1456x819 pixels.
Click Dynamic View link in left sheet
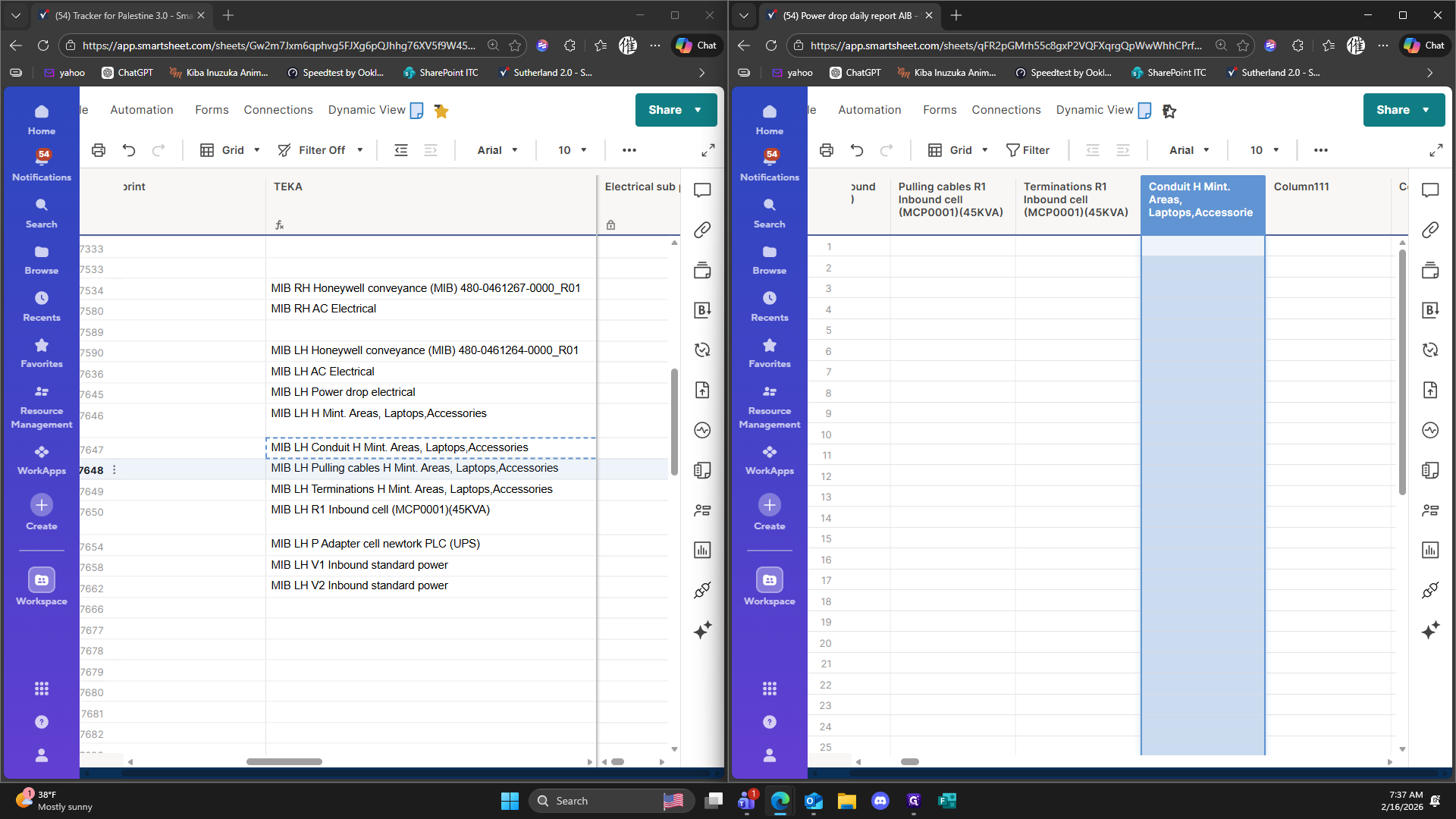pyautogui.click(x=367, y=110)
